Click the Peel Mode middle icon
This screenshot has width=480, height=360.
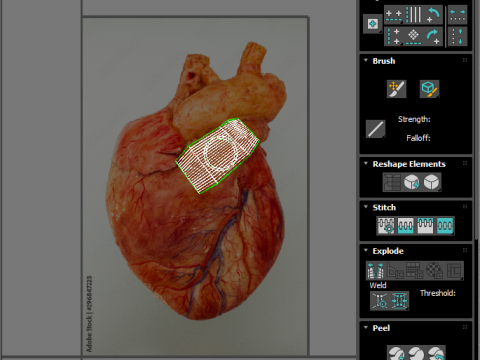[x=416, y=353]
